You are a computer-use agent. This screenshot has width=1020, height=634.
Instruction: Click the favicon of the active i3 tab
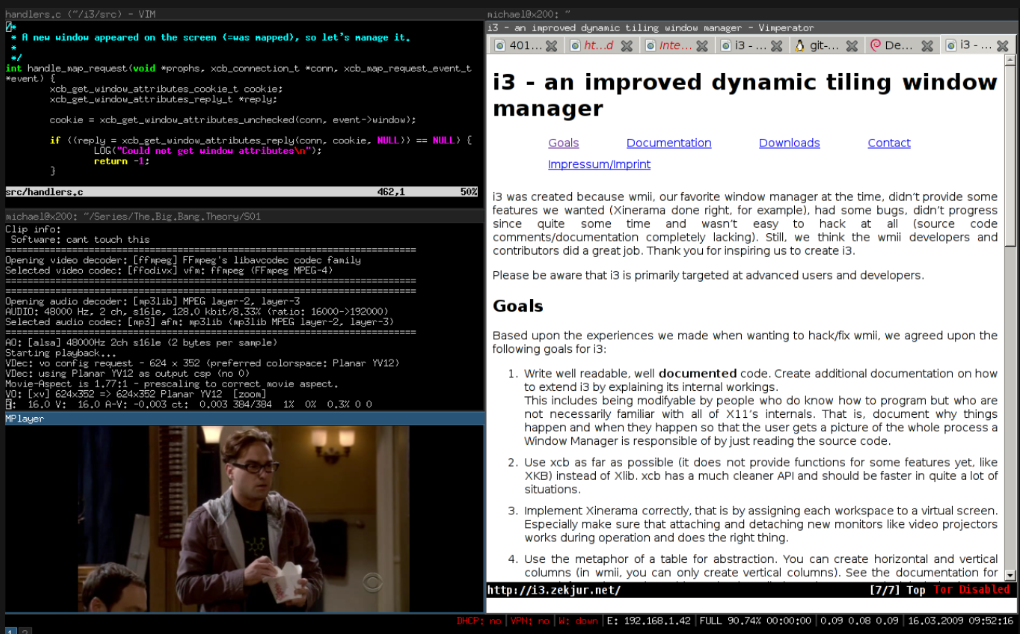[x=951, y=45]
